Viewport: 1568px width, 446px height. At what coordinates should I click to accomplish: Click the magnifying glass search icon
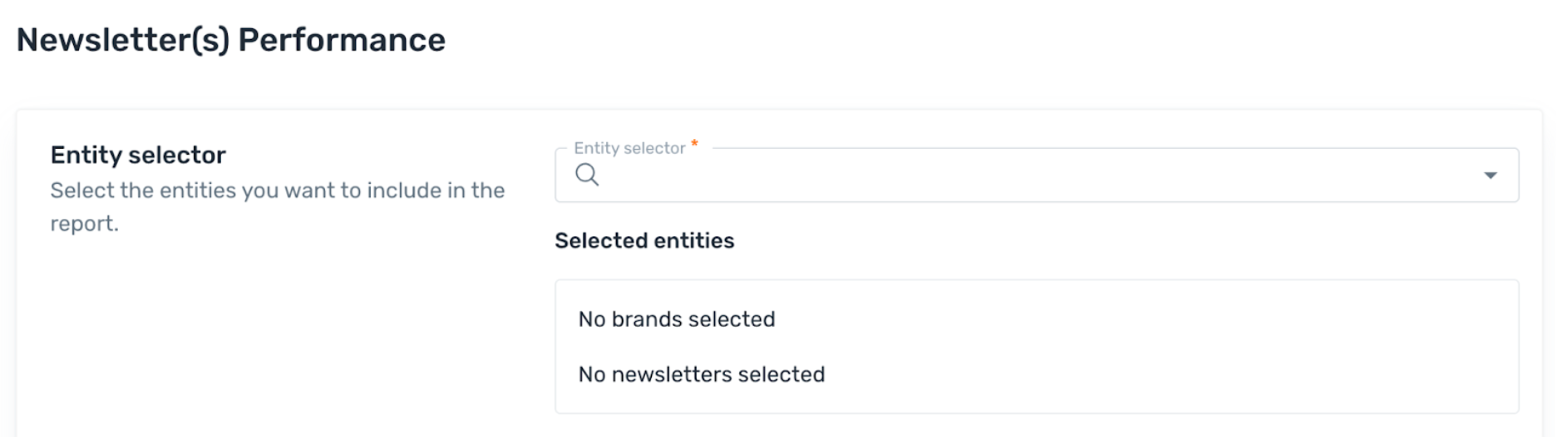click(x=587, y=175)
